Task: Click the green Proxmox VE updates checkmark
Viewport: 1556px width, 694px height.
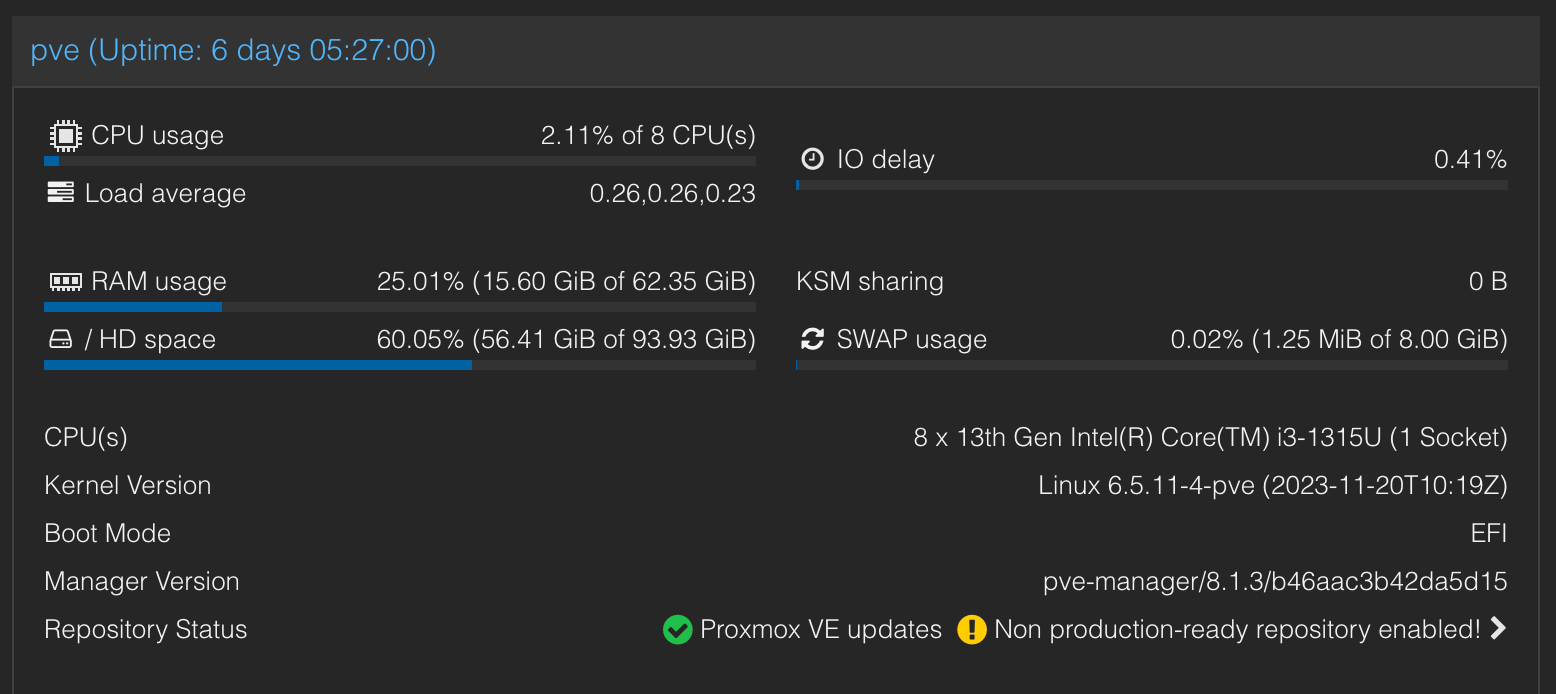Action: pos(677,630)
